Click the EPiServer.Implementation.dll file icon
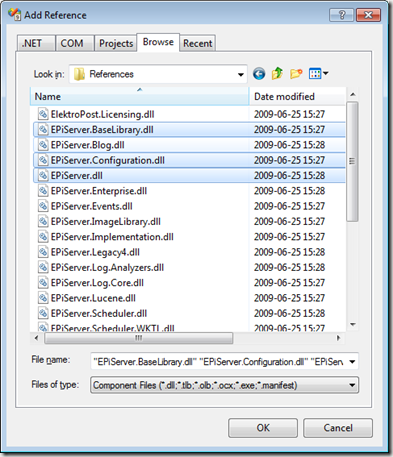Viewport: 393px width, 457px height. 43,237
